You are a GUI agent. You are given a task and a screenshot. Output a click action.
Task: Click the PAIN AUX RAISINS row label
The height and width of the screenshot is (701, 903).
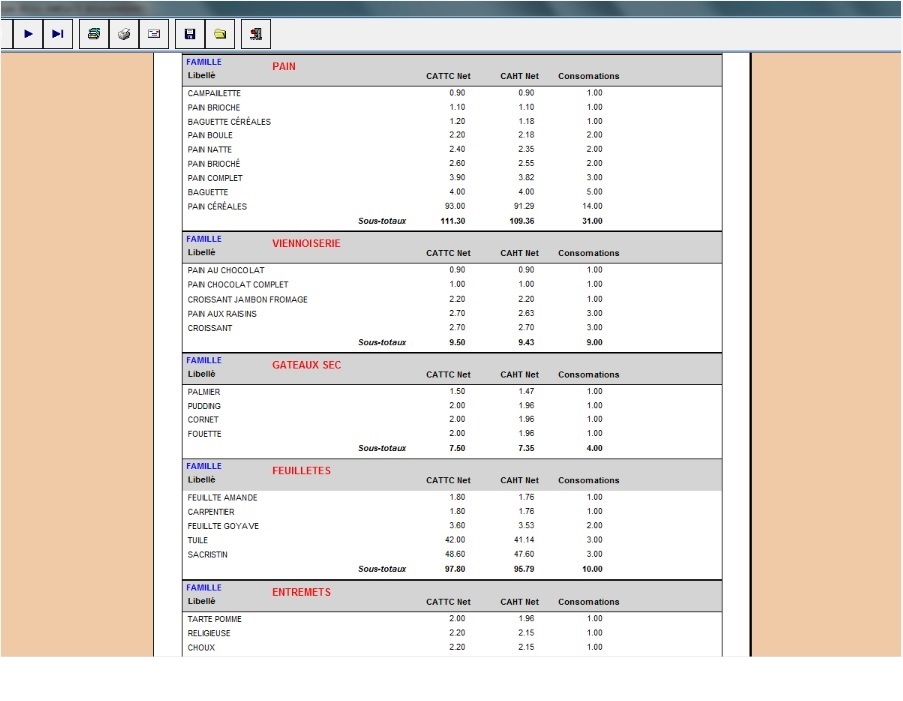(x=222, y=314)
